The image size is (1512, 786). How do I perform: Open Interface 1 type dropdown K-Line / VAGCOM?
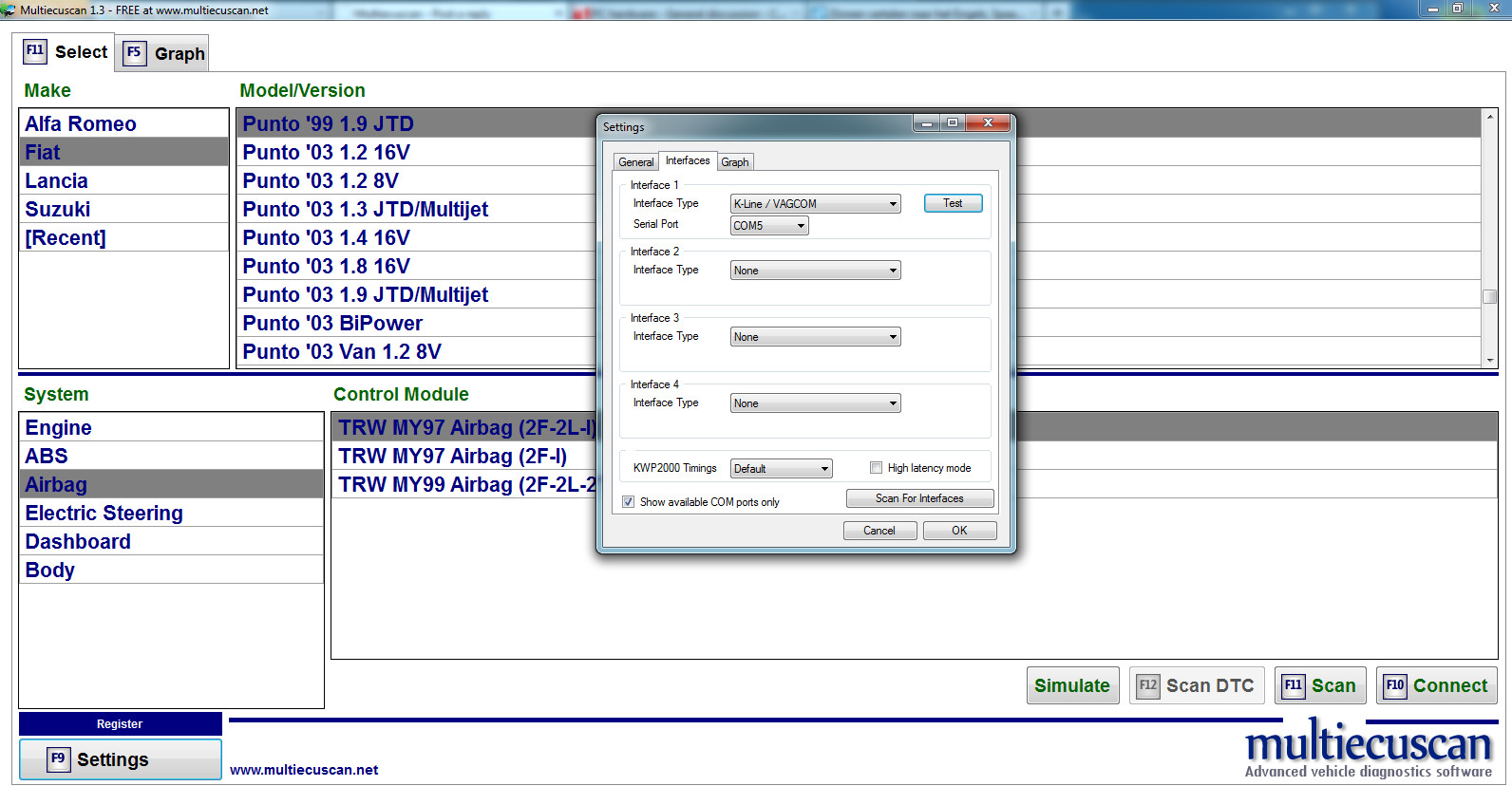(x=815, y=204)
